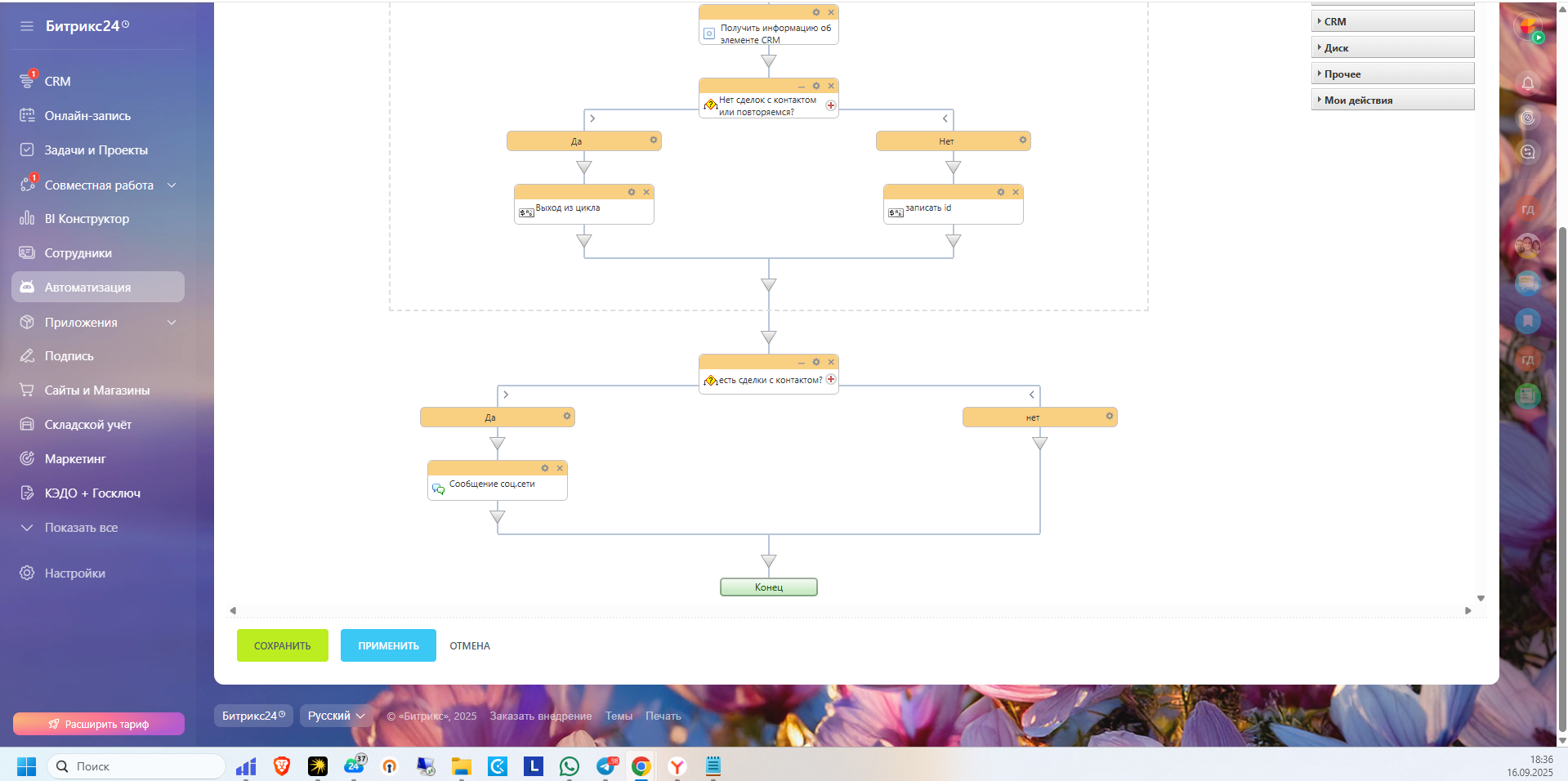Minimize the 'есть сделки с контактом?' block
1568x781 pixels.
point(801,362)
